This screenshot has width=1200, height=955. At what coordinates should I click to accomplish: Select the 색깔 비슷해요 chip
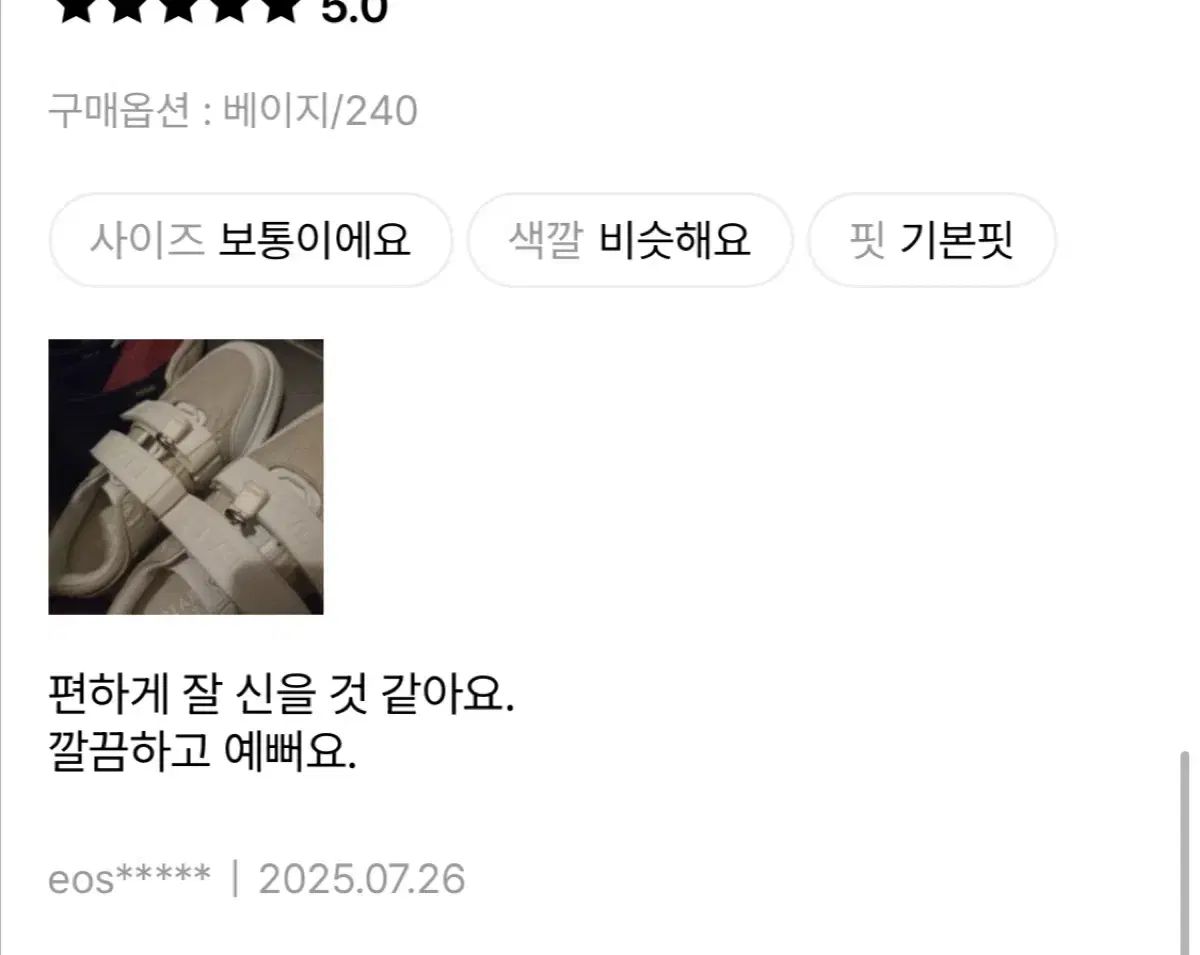pos(630,240)
